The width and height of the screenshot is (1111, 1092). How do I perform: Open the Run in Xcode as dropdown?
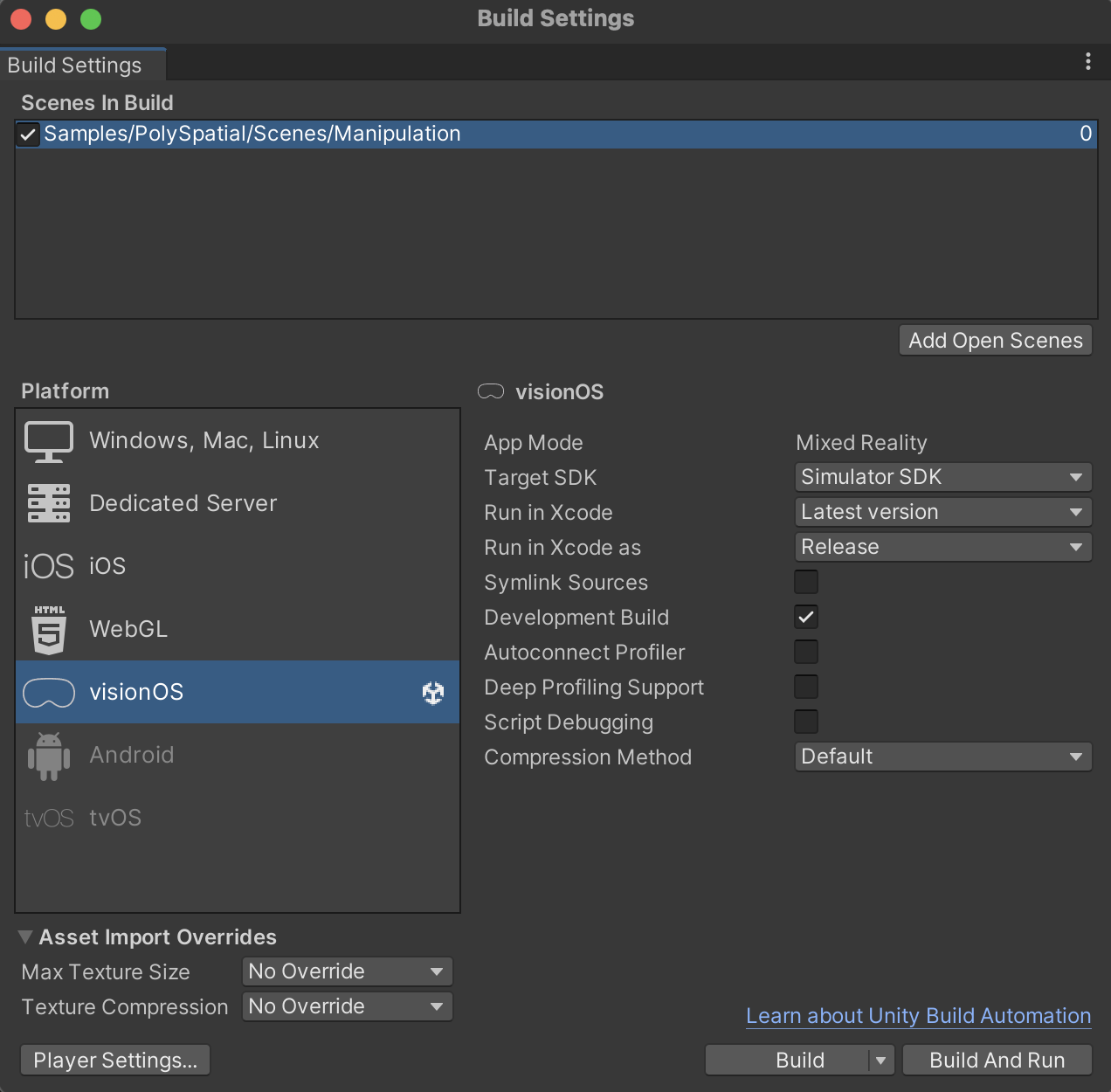click(x=942, y=547)
